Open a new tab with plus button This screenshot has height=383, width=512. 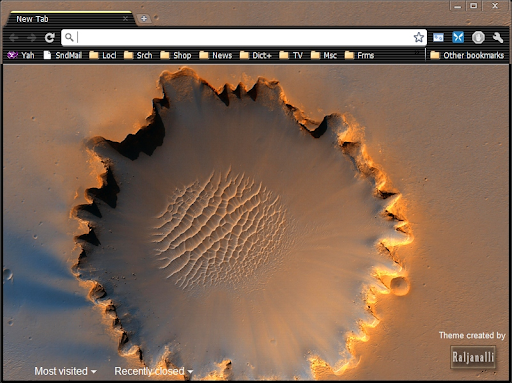144,19
